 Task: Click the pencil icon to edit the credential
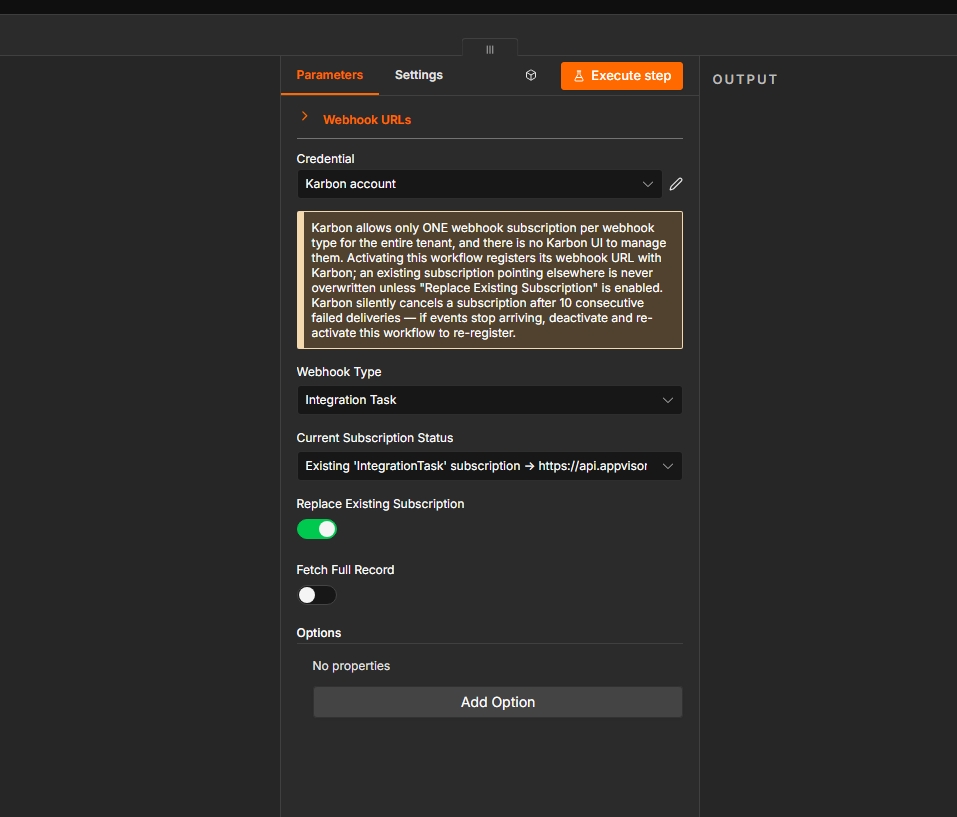point(676,184)
